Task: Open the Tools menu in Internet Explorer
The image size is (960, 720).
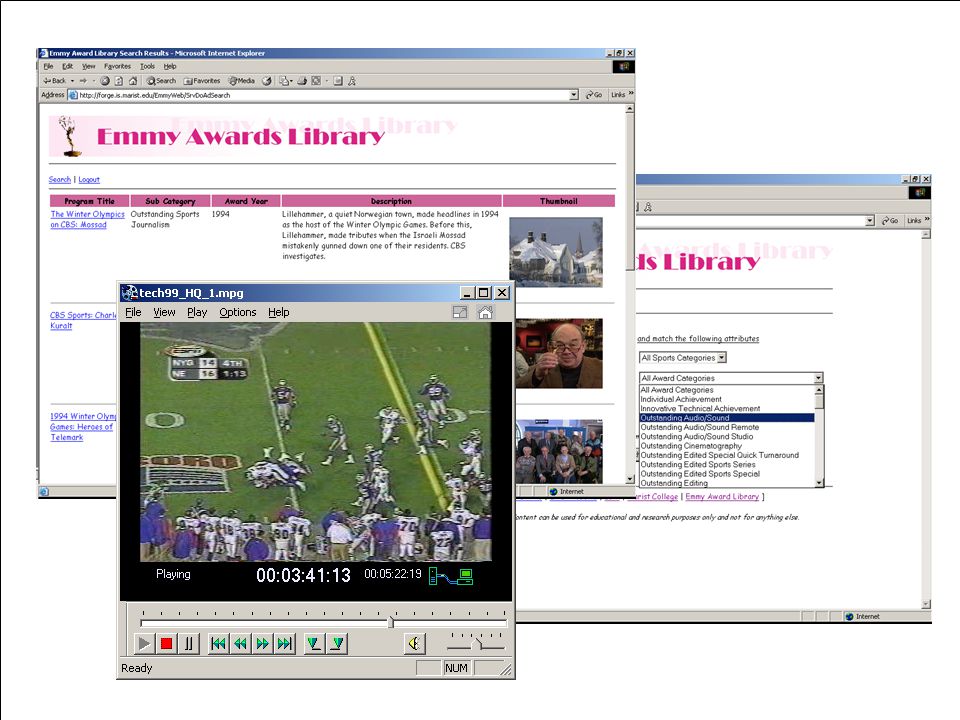Action: coord(148,66)
